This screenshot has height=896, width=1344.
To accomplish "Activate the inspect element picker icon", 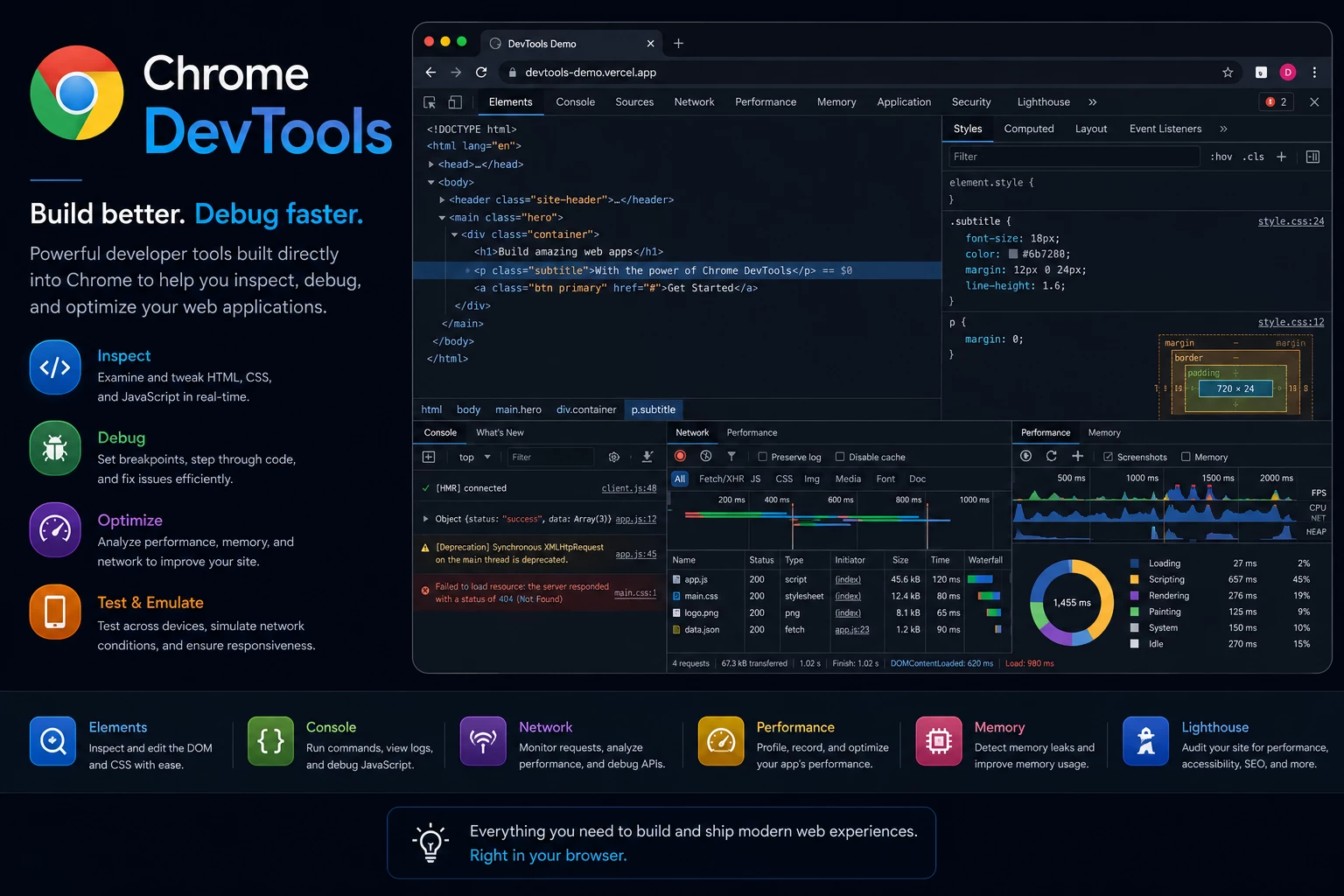I will 430,102.
